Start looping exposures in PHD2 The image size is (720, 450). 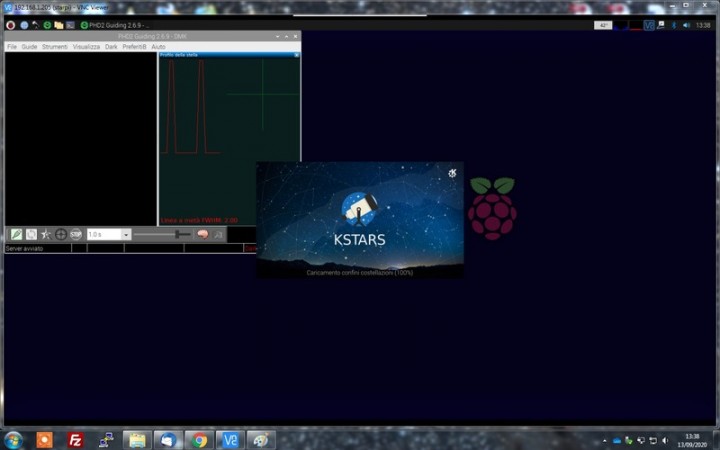(31, 234)
